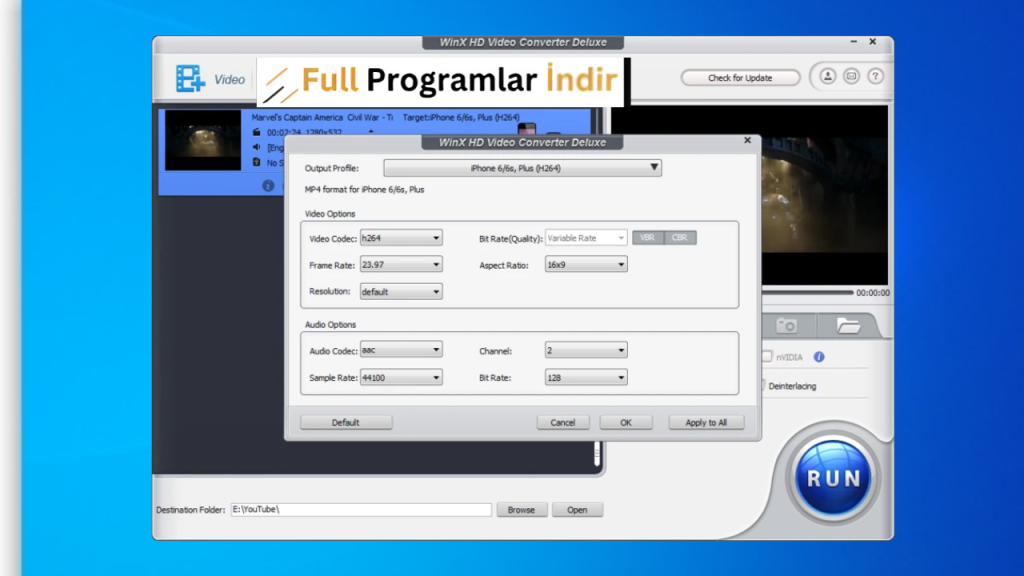Click the snapshot camera icon
The height and width of the screenshot is (576, 1024).
point(787,325)
